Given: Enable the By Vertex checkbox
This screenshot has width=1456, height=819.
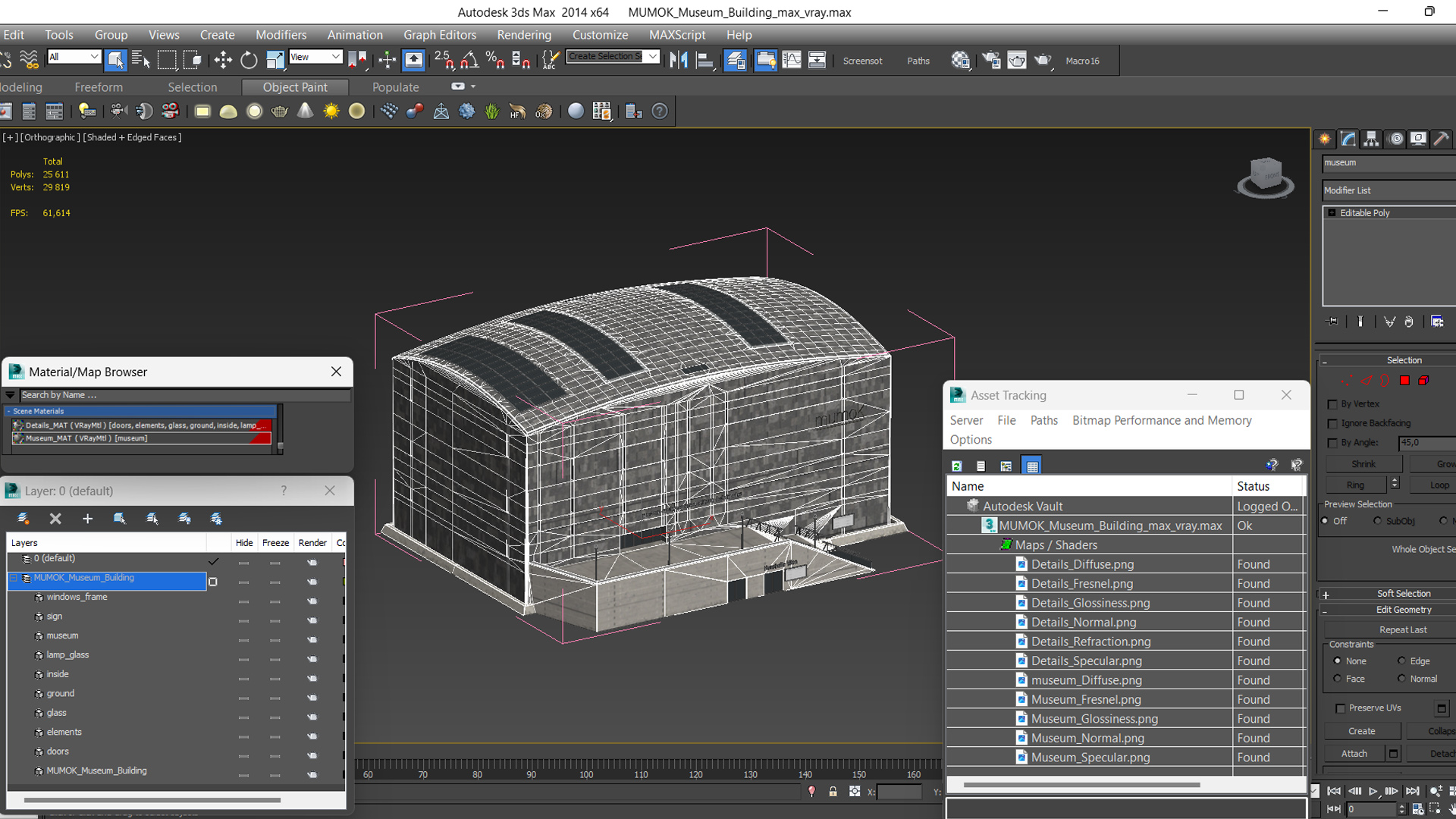Looking at the screenshot, I should (1332, 404).
